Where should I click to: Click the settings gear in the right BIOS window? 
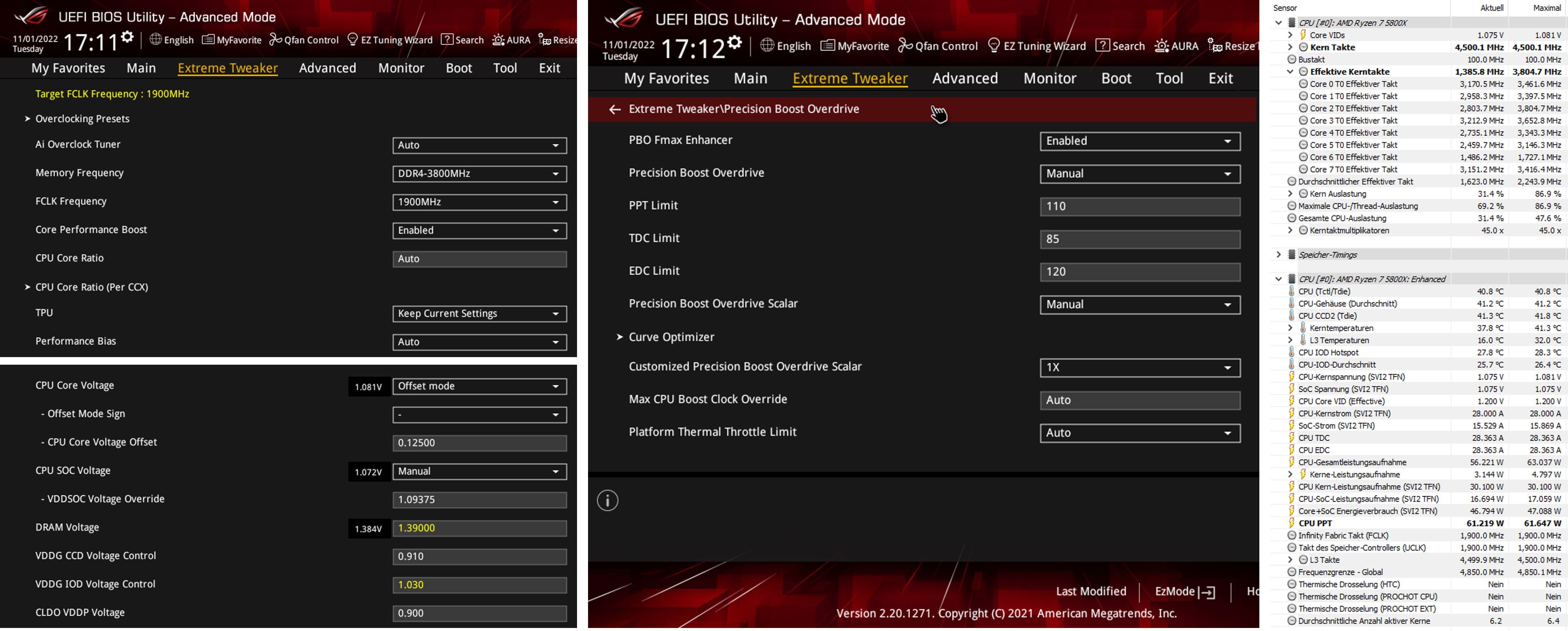tap(735, 43)
